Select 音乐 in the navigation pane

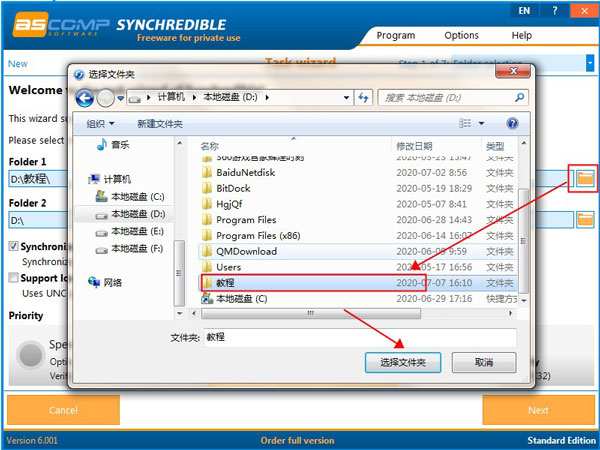click(x=113, y=145)
